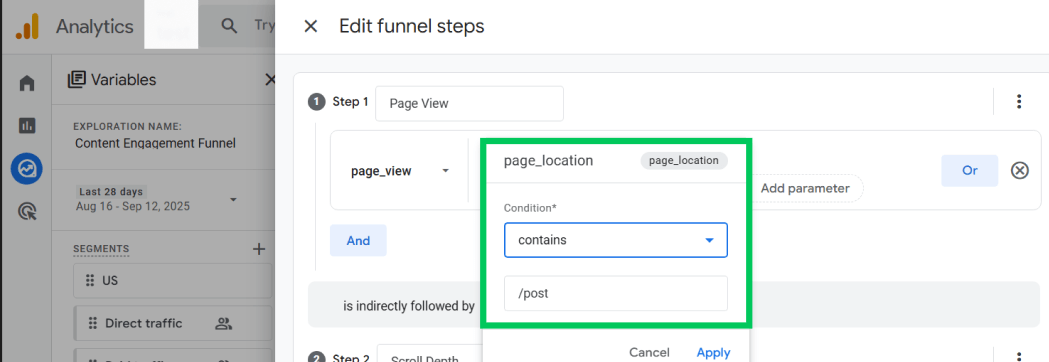Click the /post value input field

coord(615,293)
